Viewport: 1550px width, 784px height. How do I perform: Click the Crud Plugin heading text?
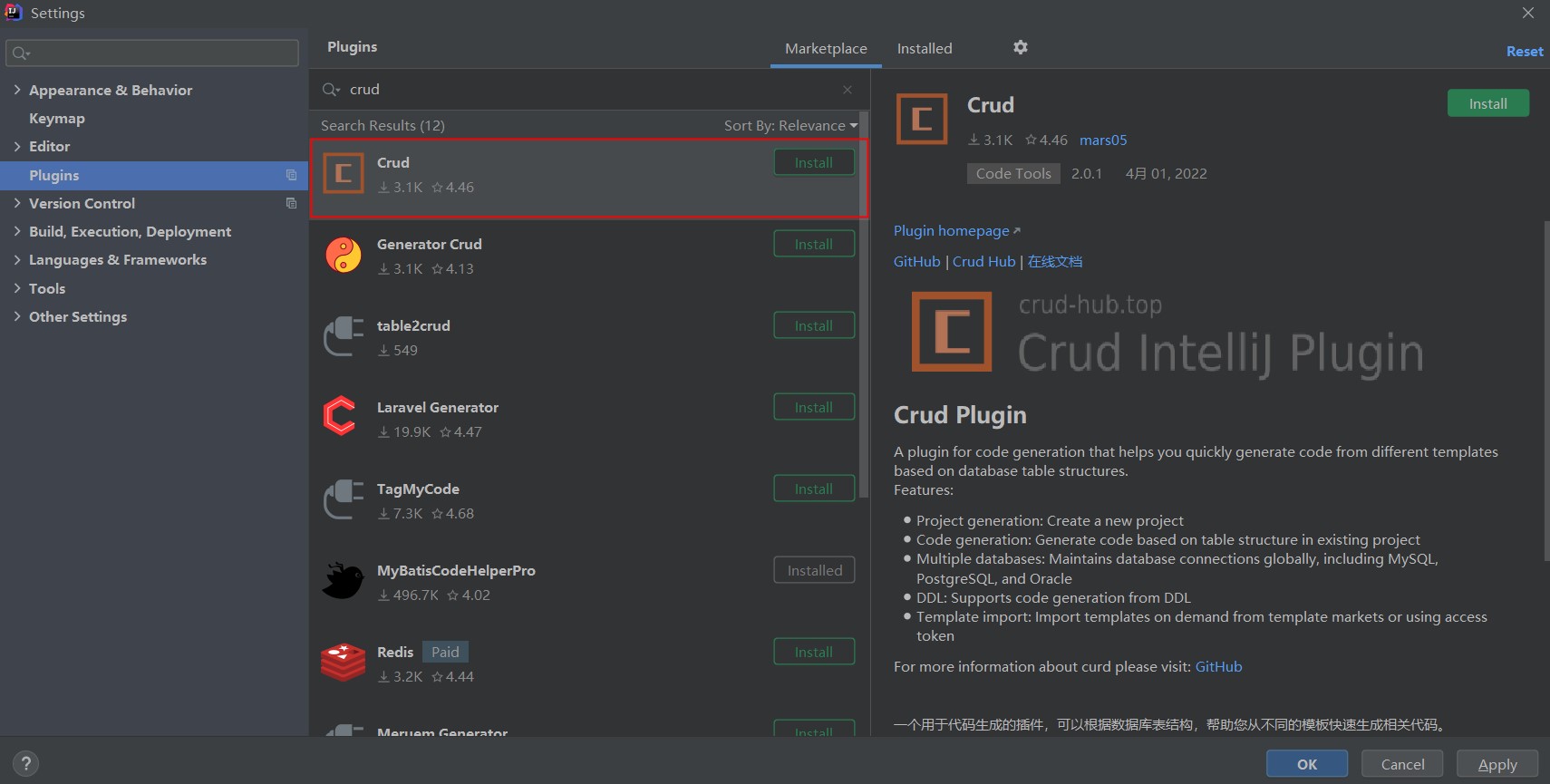pos(960,415)
